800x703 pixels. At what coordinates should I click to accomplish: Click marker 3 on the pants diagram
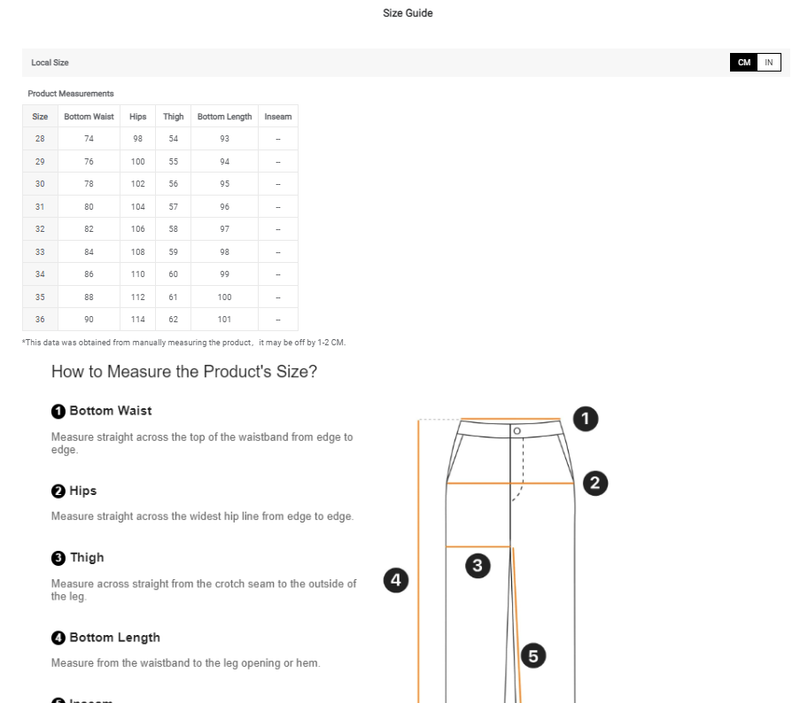click(478, 566)
